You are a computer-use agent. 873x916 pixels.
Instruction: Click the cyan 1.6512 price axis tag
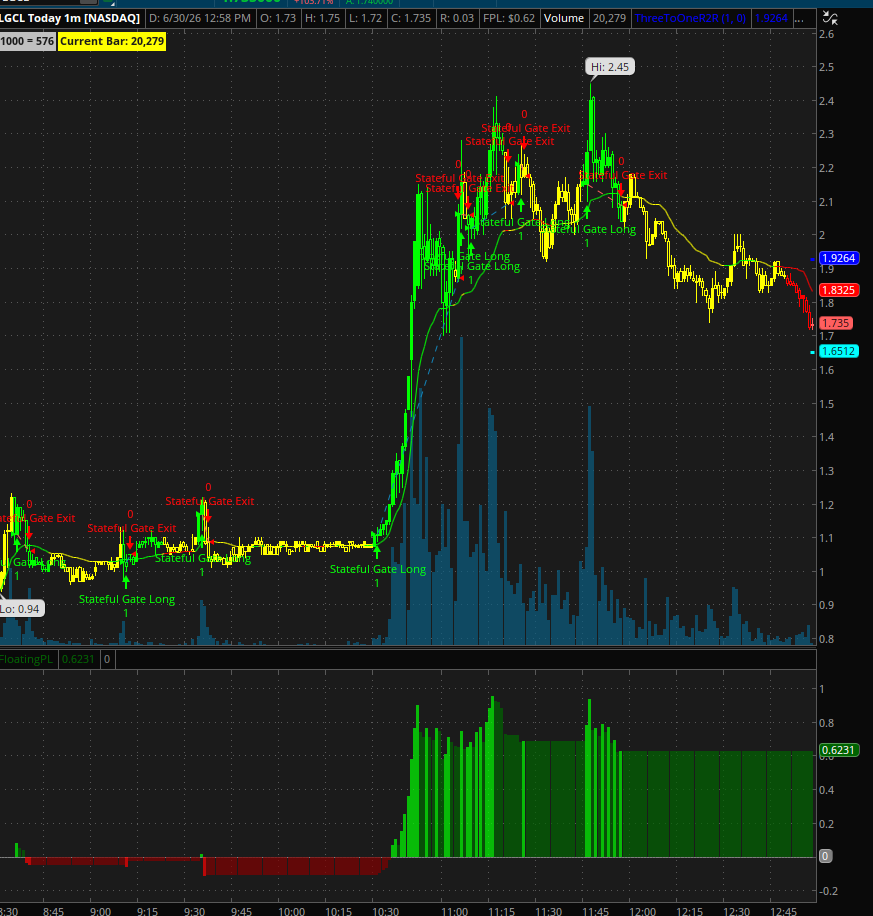tap(839, 351)
